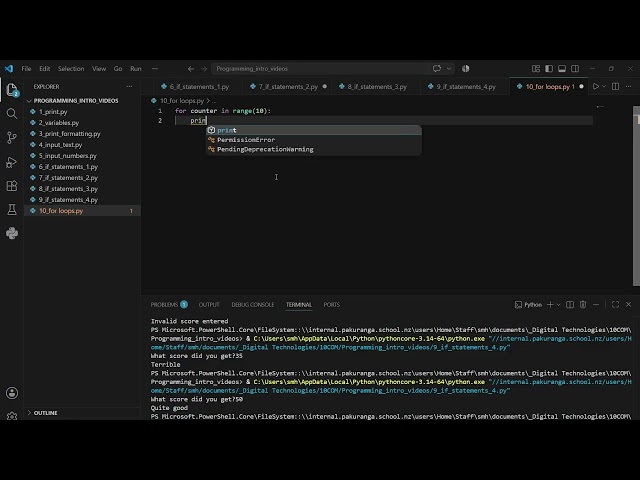Switch to 7_if_statements_2.py tab
This screenshot has height=480, width=640.
point(288,87)
